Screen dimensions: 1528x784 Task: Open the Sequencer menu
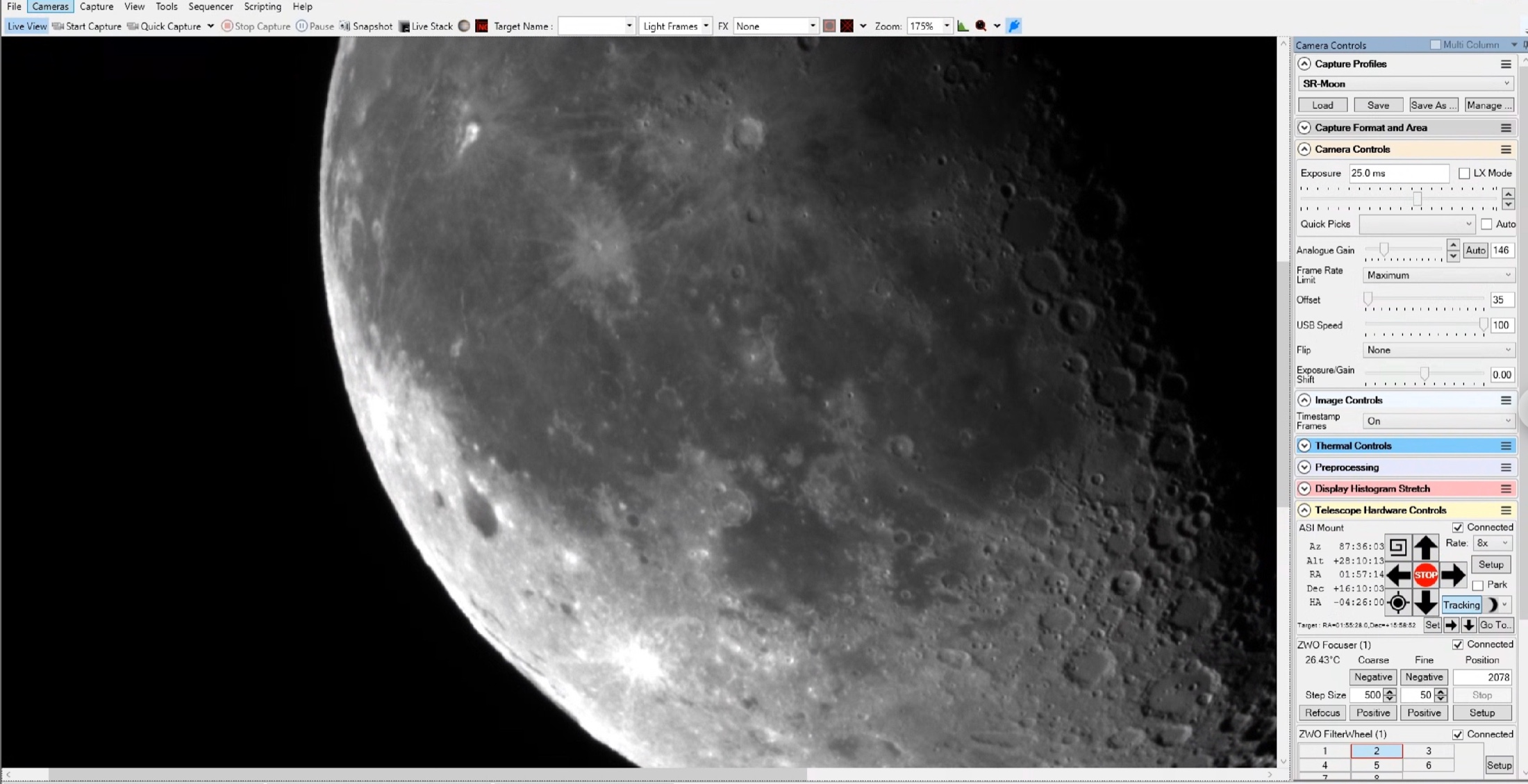coord(210,6)
